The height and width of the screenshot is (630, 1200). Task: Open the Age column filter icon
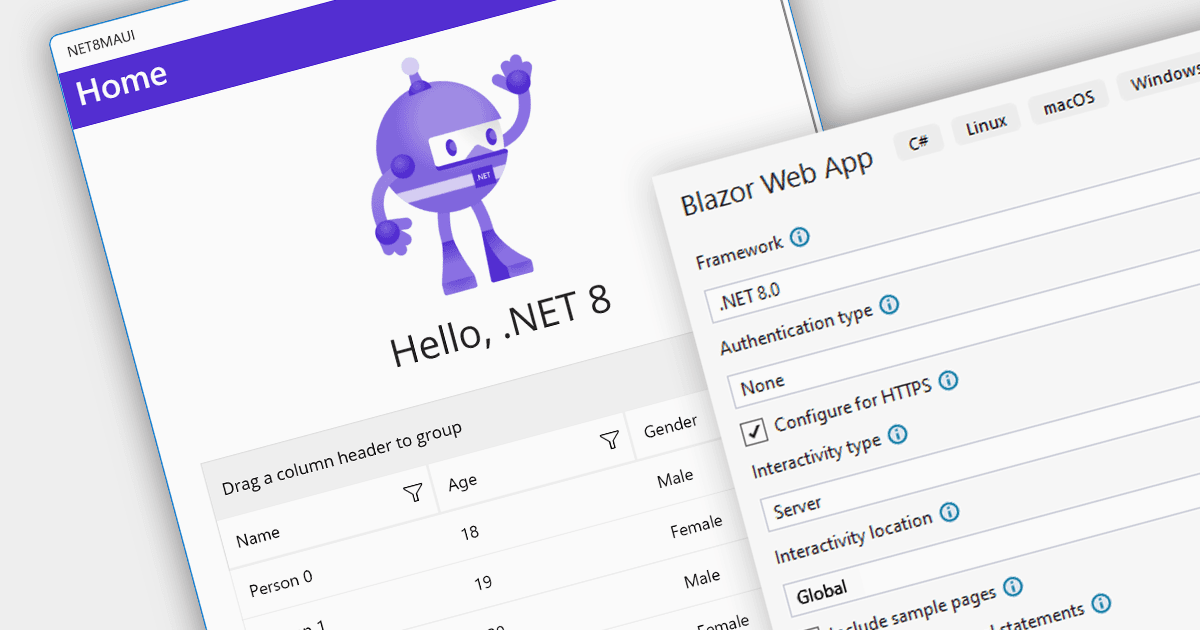coord(609,440)
